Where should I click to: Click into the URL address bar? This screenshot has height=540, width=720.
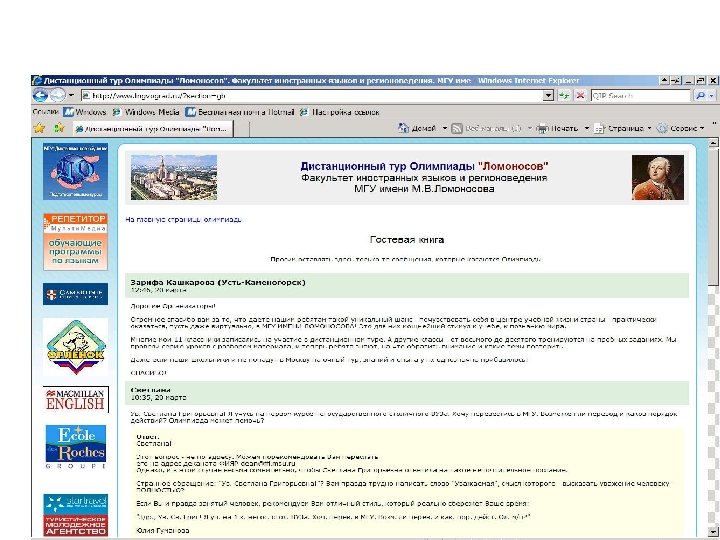click(x=312, y=96)
